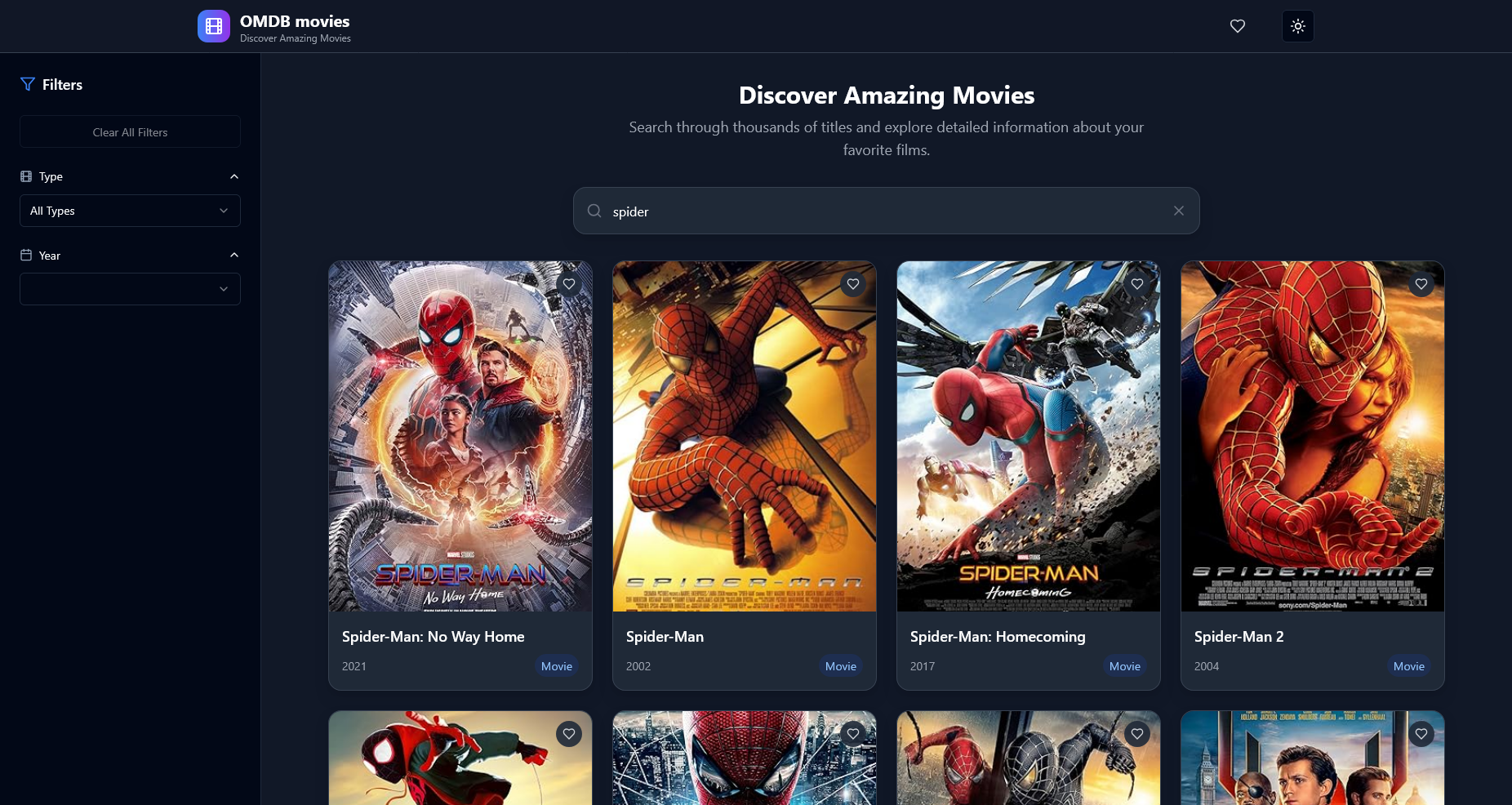The height and width of the screenshot is (805, 1512).
Task: Click the OMDB movies film logo icon
Action: (213, 26)
